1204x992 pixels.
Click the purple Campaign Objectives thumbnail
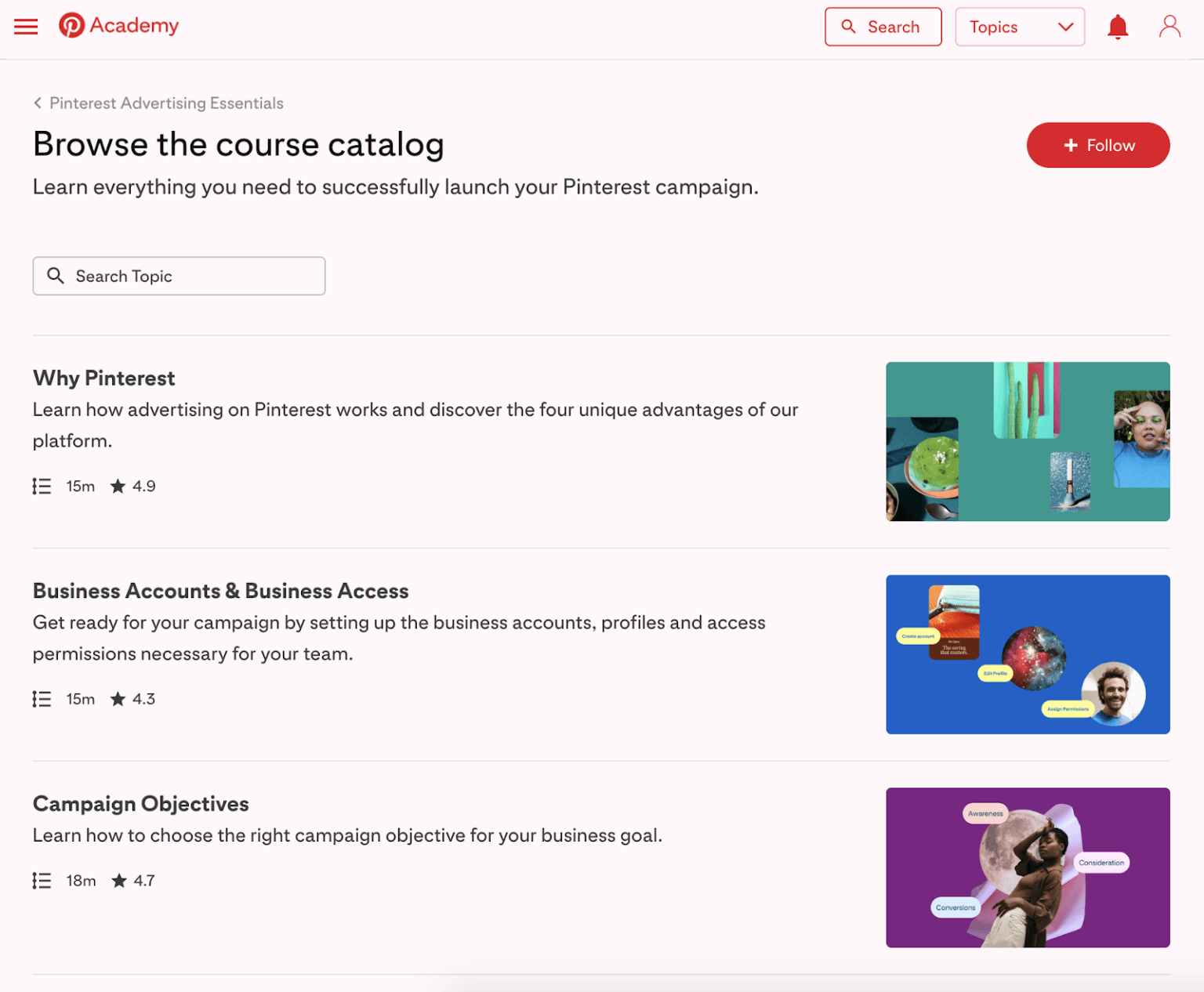[x=1027, y=867]
